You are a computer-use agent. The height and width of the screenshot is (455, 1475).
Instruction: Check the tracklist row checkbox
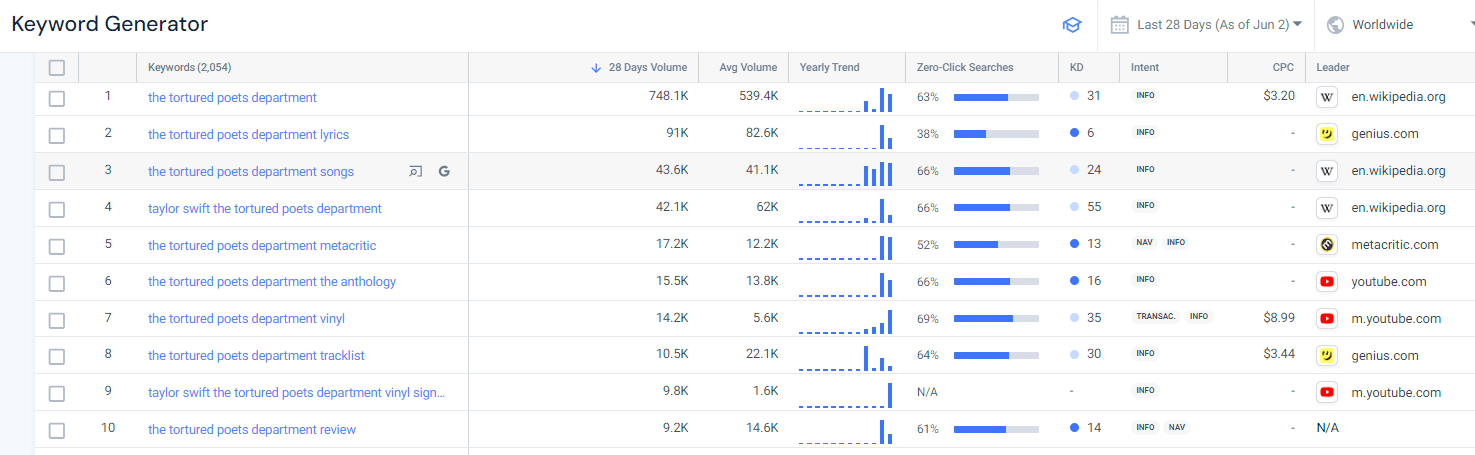pyautogui.click(x=57, y=357)
